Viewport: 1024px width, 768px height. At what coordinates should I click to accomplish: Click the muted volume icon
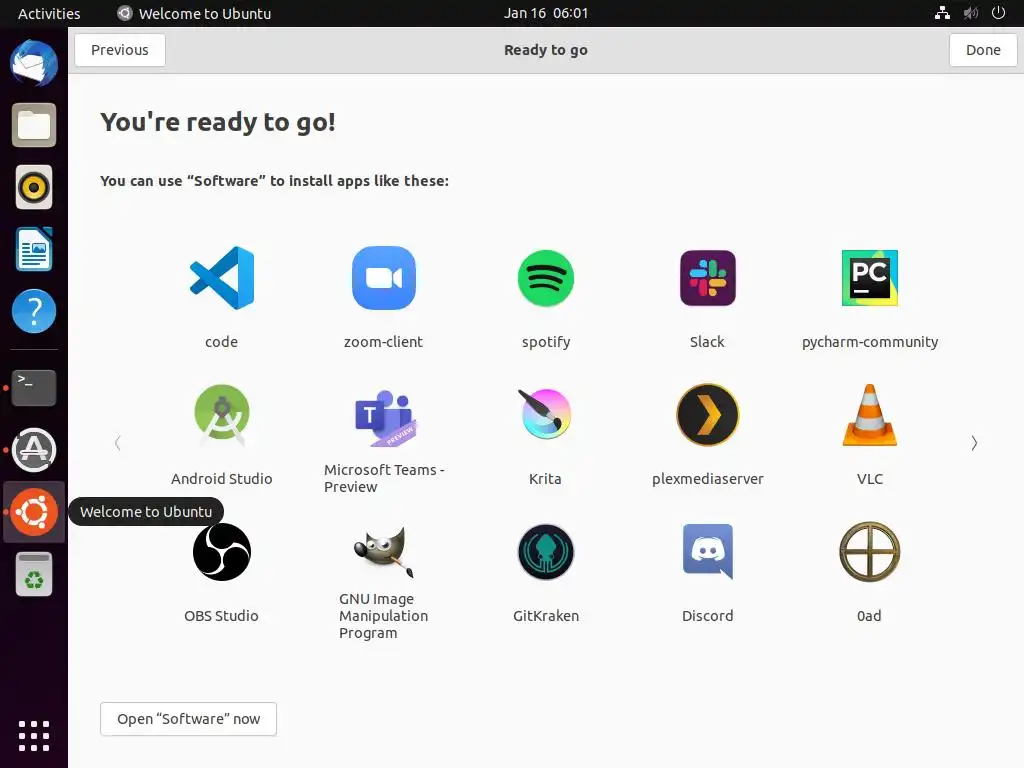pyautogui.click(x=971, y=13)
